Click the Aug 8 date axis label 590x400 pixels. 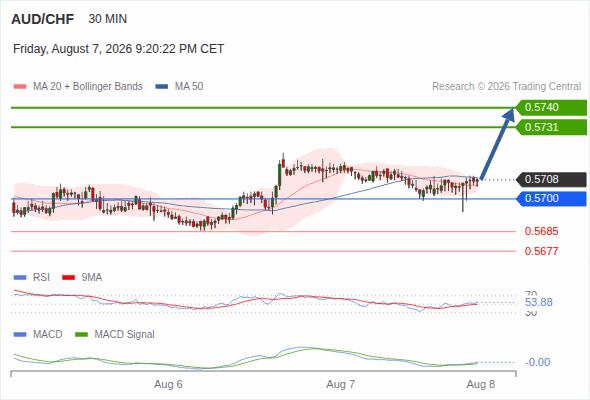pyautogui.click(x=481, y=385)
